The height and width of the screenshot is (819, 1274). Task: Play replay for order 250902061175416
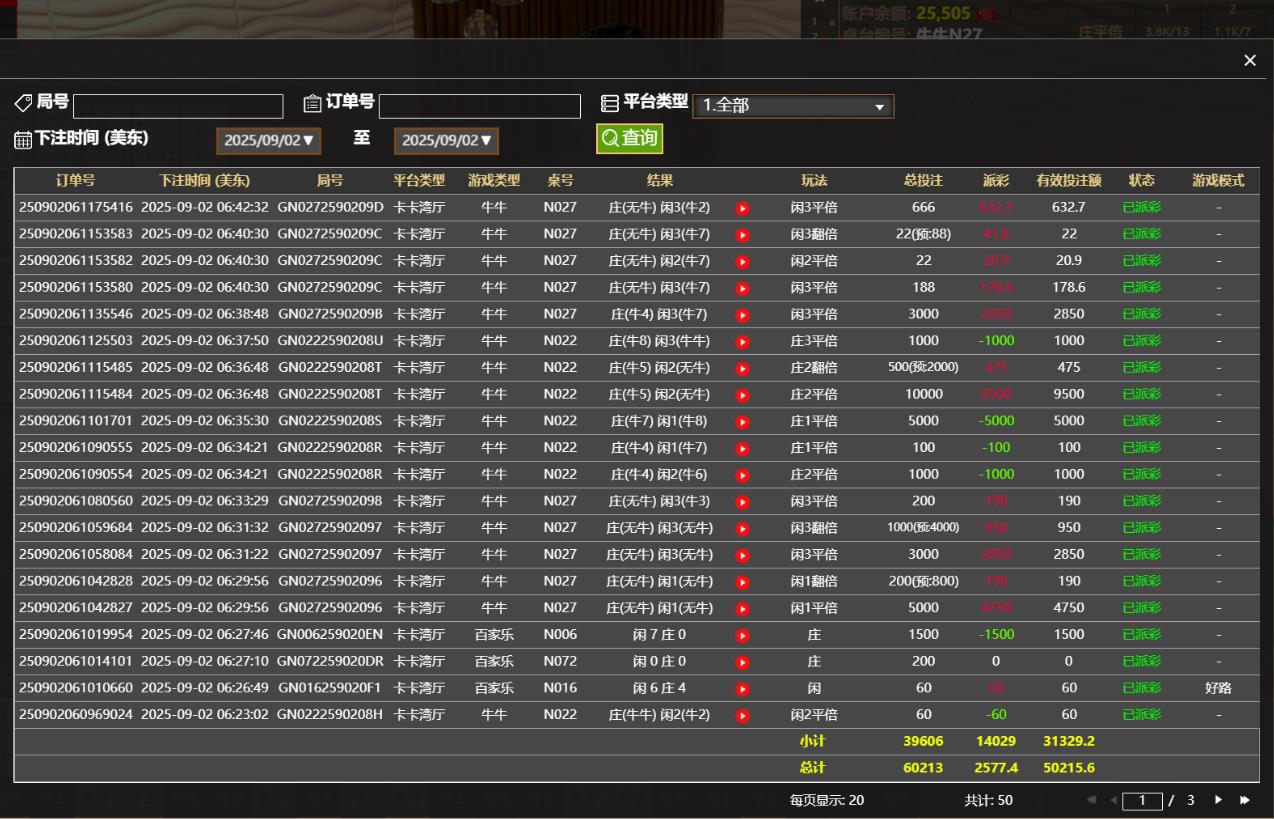pos(742,208)
